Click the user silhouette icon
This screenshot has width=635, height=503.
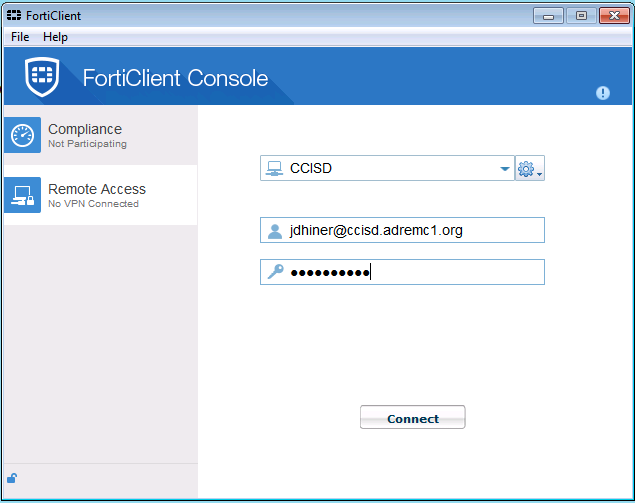[x=275, y=231]
